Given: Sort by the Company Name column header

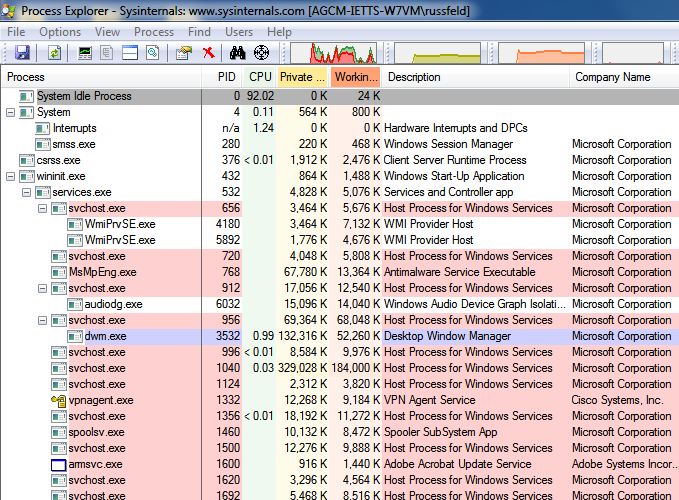Looking at the screenshot, I should pyautogui.click(x=612, y=77).
